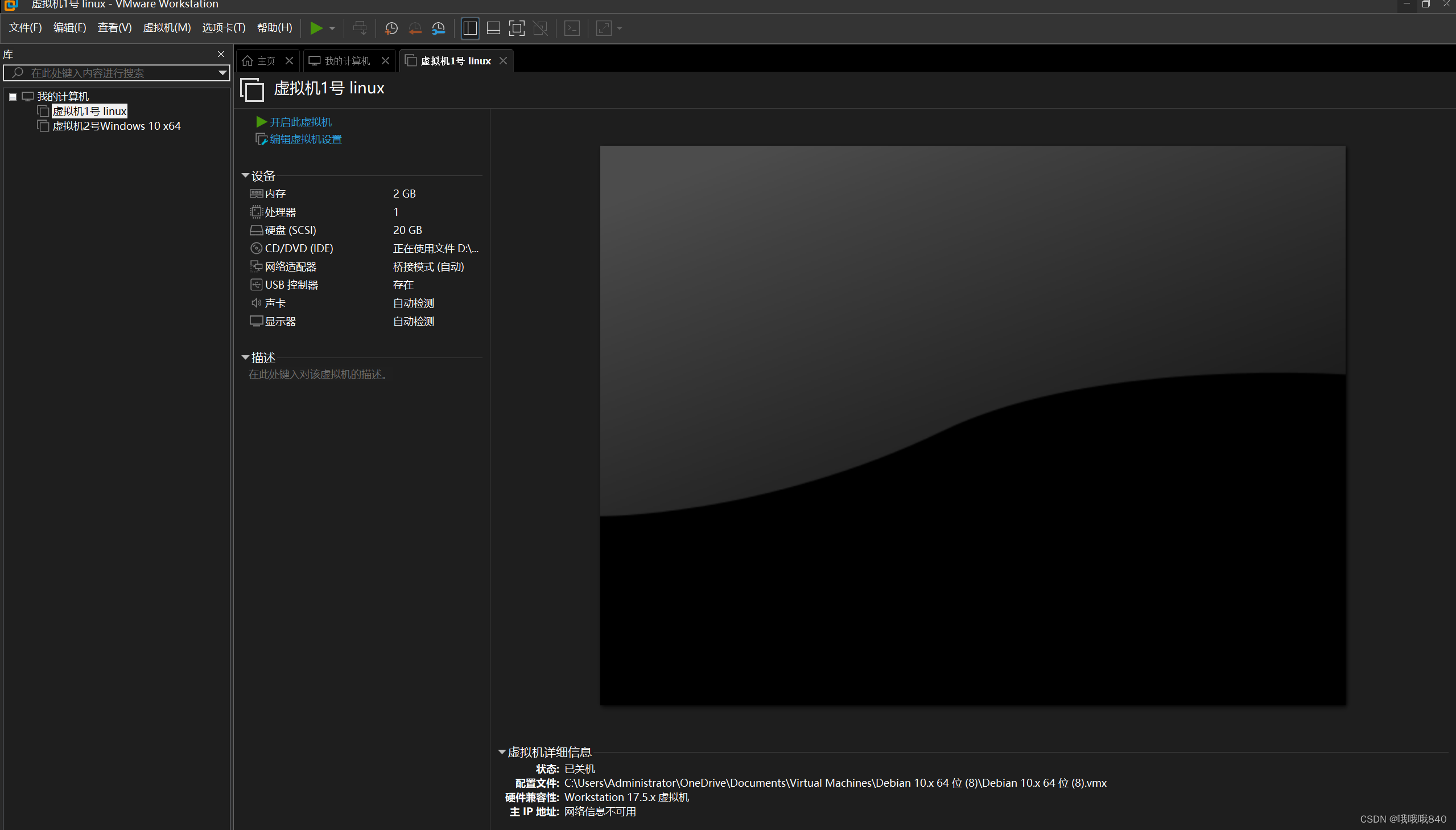This screenshot has height=830, width=1456.
Task: Click the green power on toolbar button
Action: tap(316, 28)
